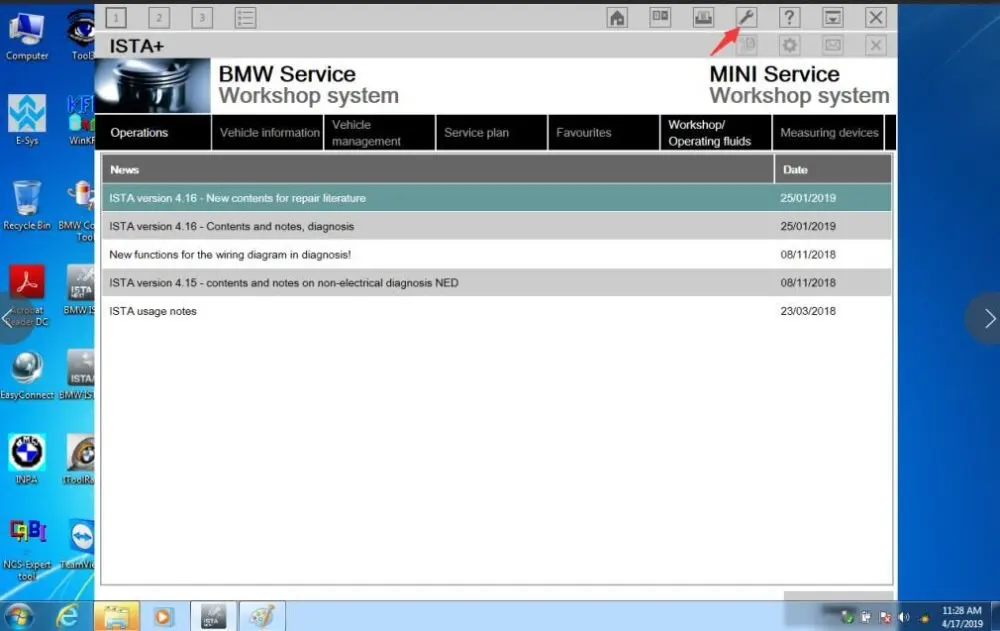Click the printer icon in toolbar
The height and width of the screenshot is (631, 1000).
point(703,17)
